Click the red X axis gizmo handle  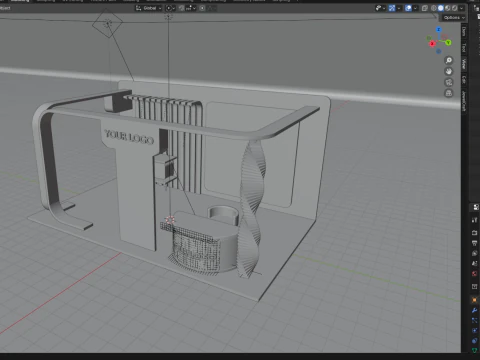click(432, 44)
